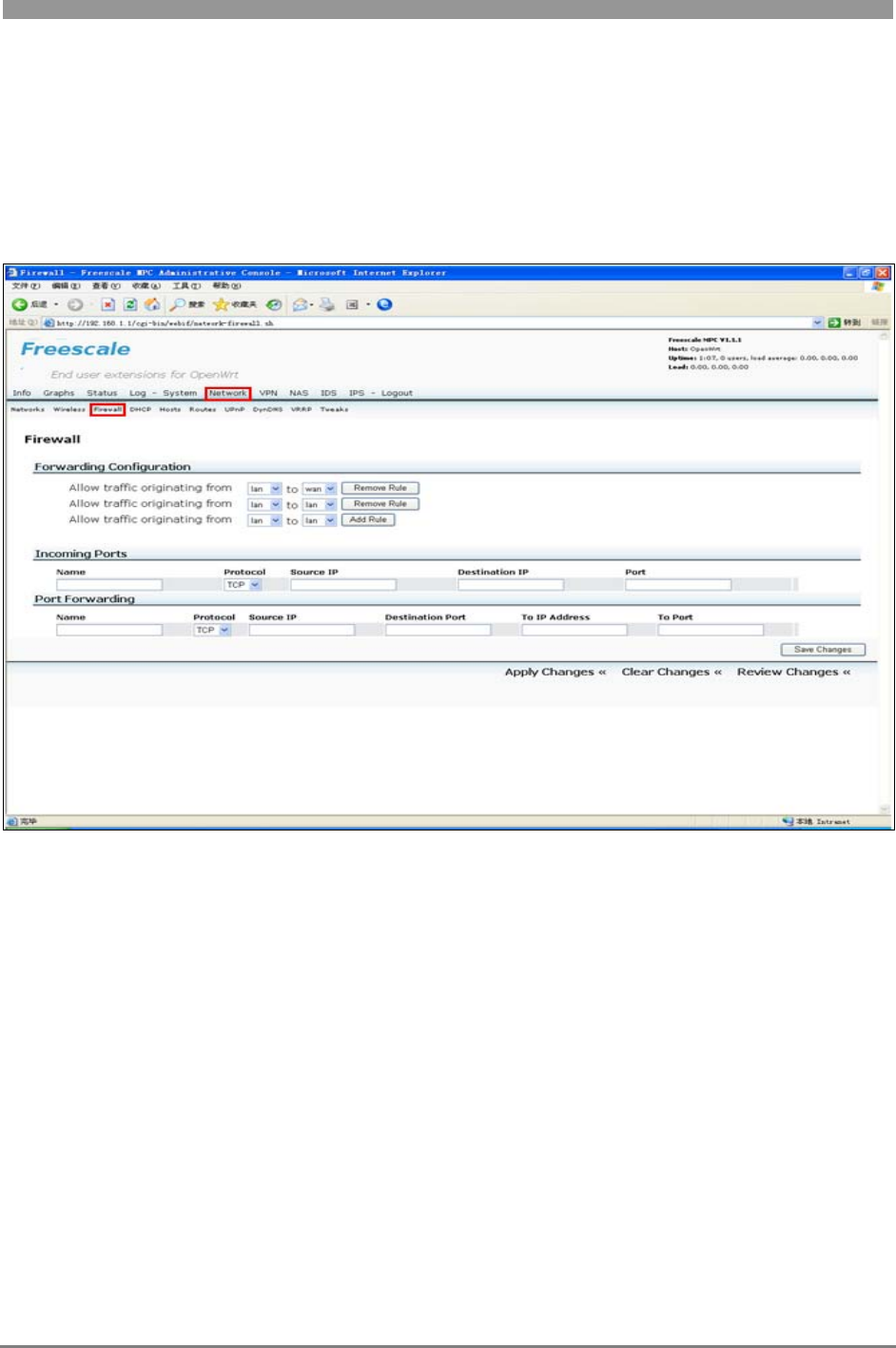Switch to the Firewall subtab
This screenshot has height=1348, width=896.
(x=107, y=409)
